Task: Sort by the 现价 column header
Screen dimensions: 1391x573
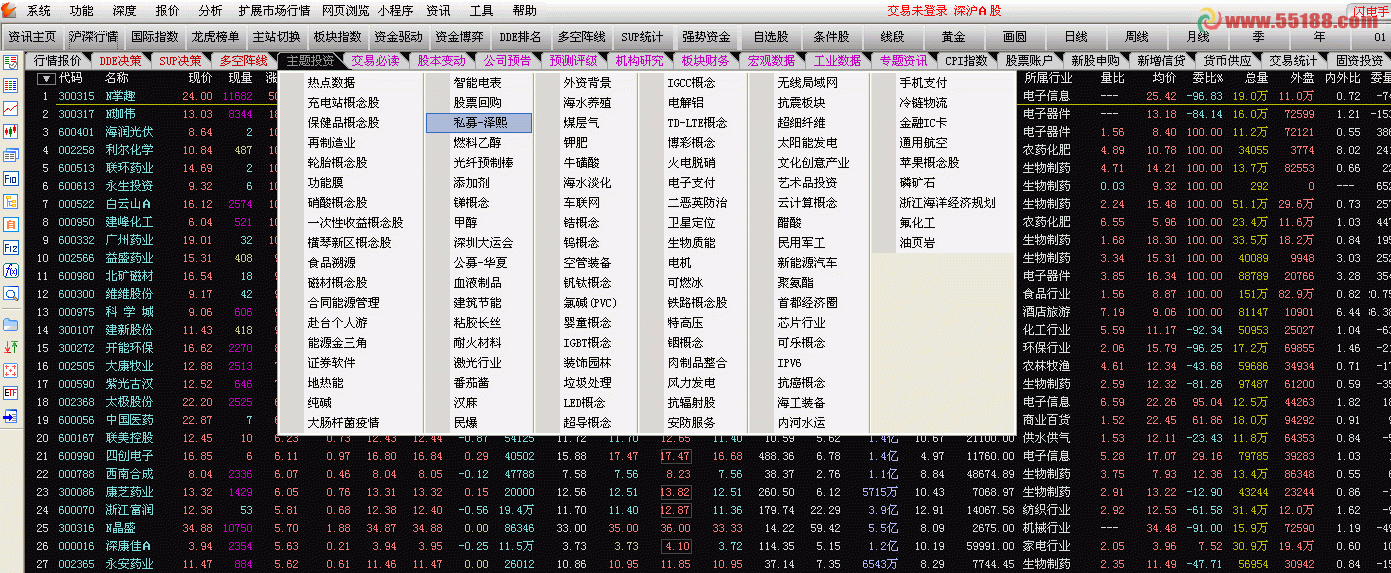Action: [x=201, y=78]
